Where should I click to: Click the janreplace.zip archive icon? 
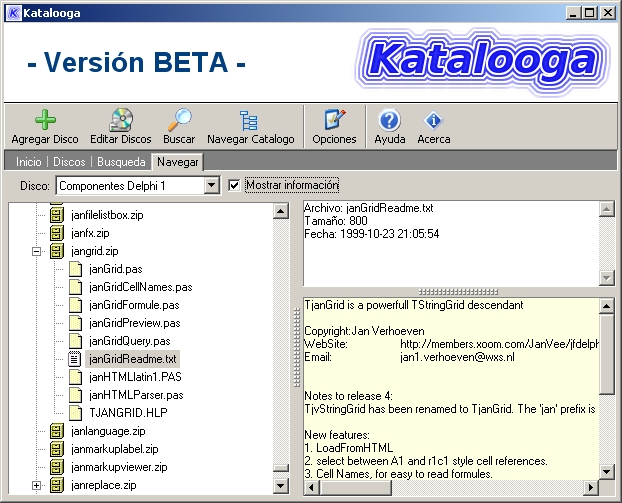coord(57,485)
